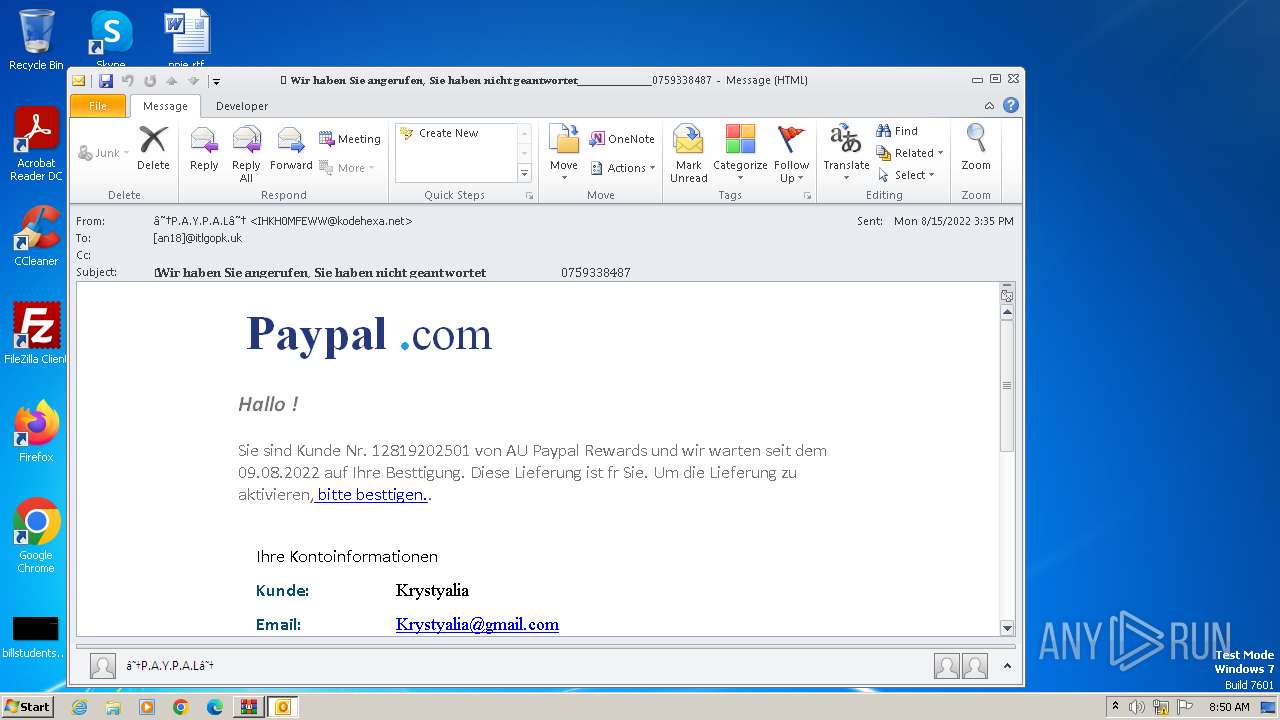
Task: Launch CCleaner from desktop
Action: (x=36, y=236)
